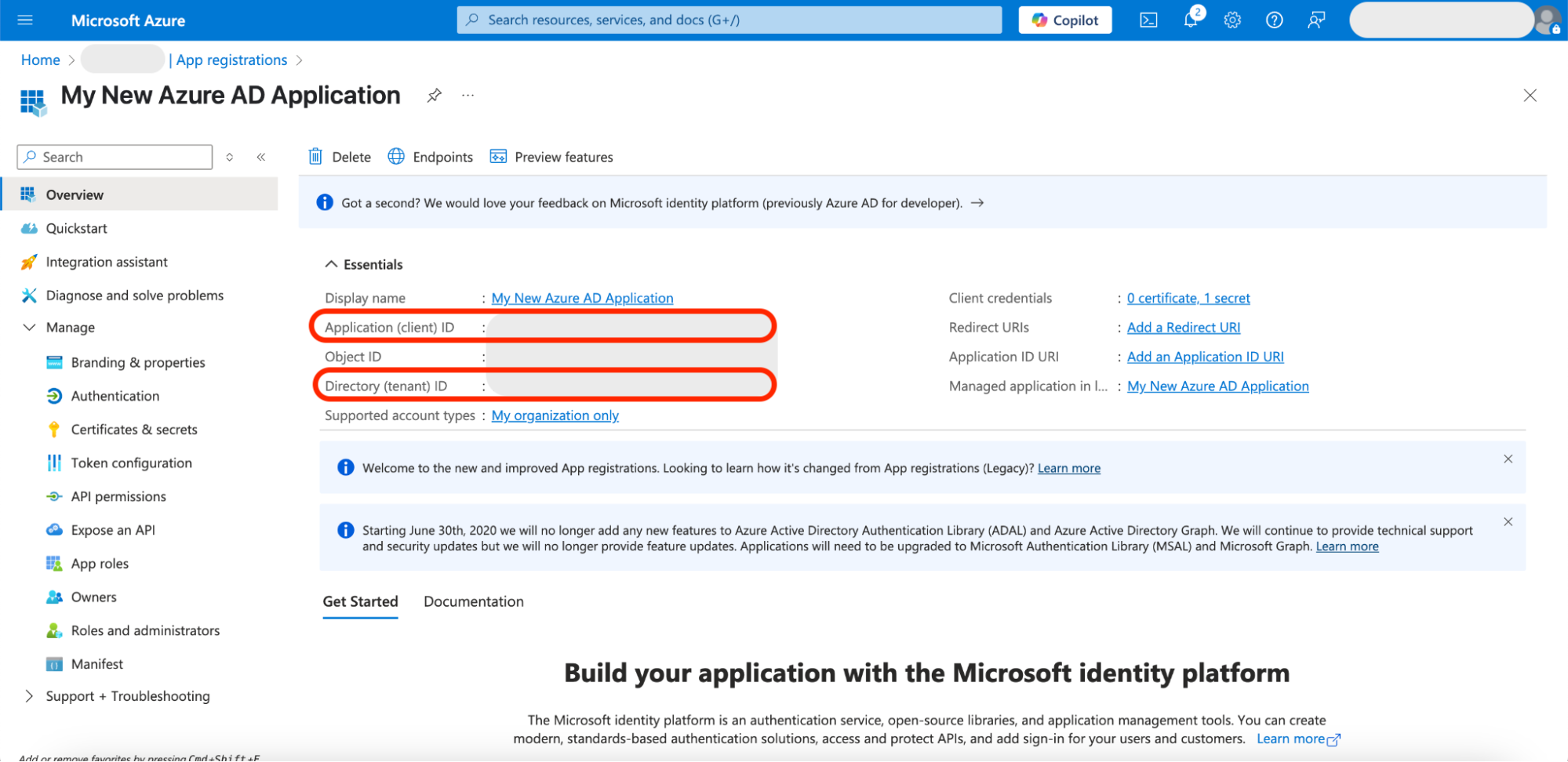1568x762 pixels.
Task: Click the Home breadcrumb link
Action: (41, 60)
